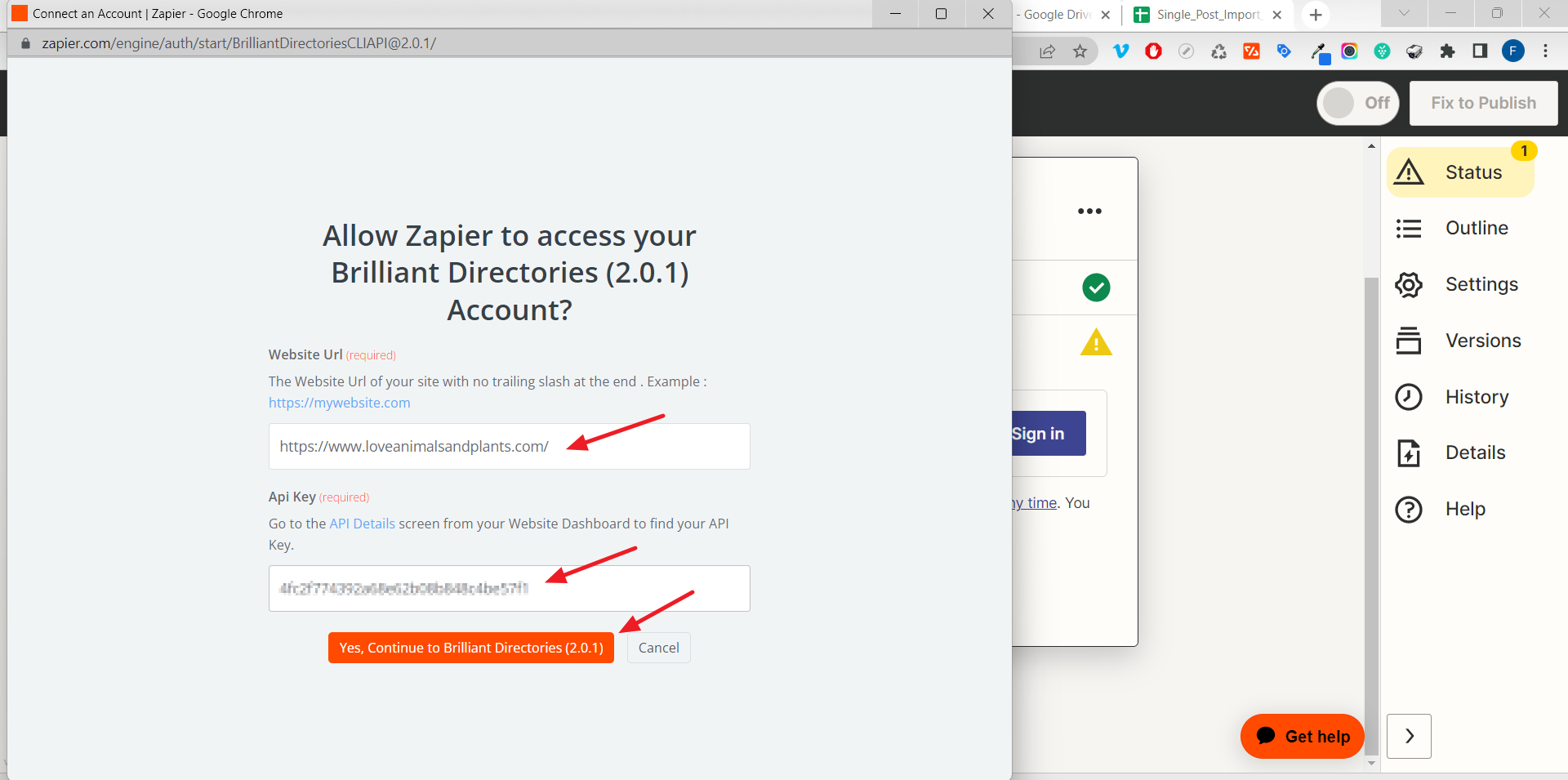Click the scrollbar down arrow
This screenshot has width=1568, height=780.
(1371, 763)
